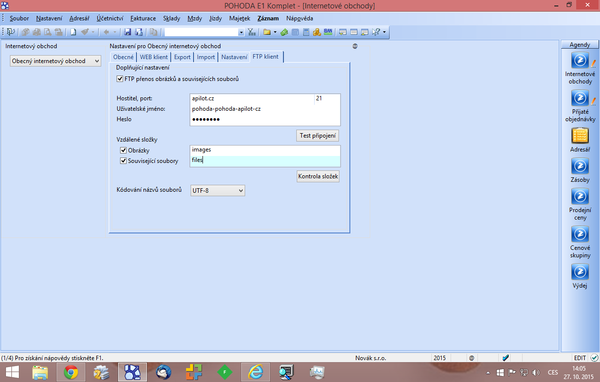Open the Kódování názvů souborů UTF-8 dropdown
Screen dimensions: 600x382
coord(217,190)
